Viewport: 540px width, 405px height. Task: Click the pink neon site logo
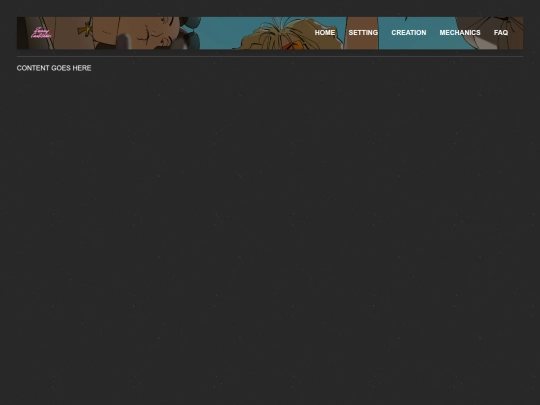(x=41, y=33)
